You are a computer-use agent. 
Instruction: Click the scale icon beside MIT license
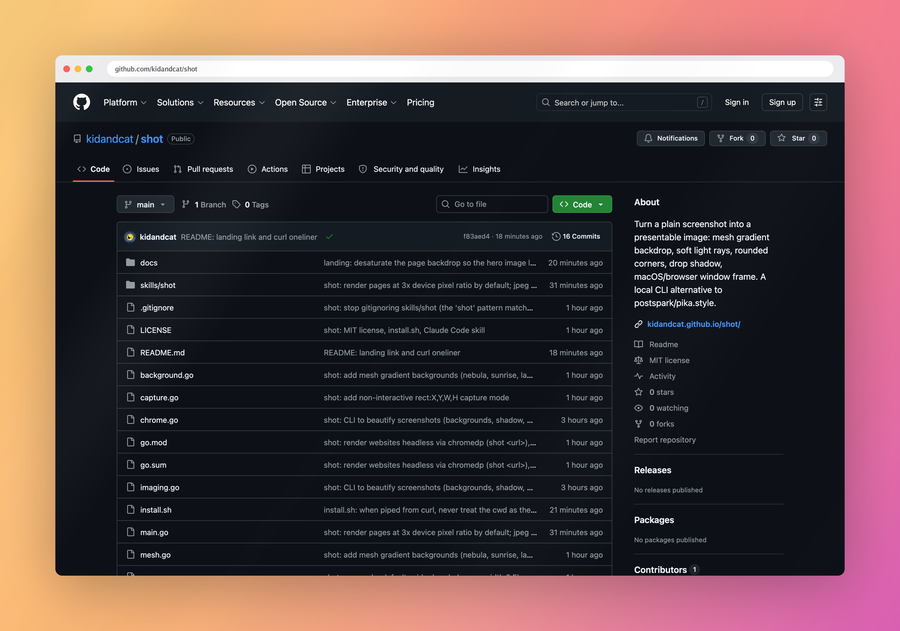[x=638, y=361]
